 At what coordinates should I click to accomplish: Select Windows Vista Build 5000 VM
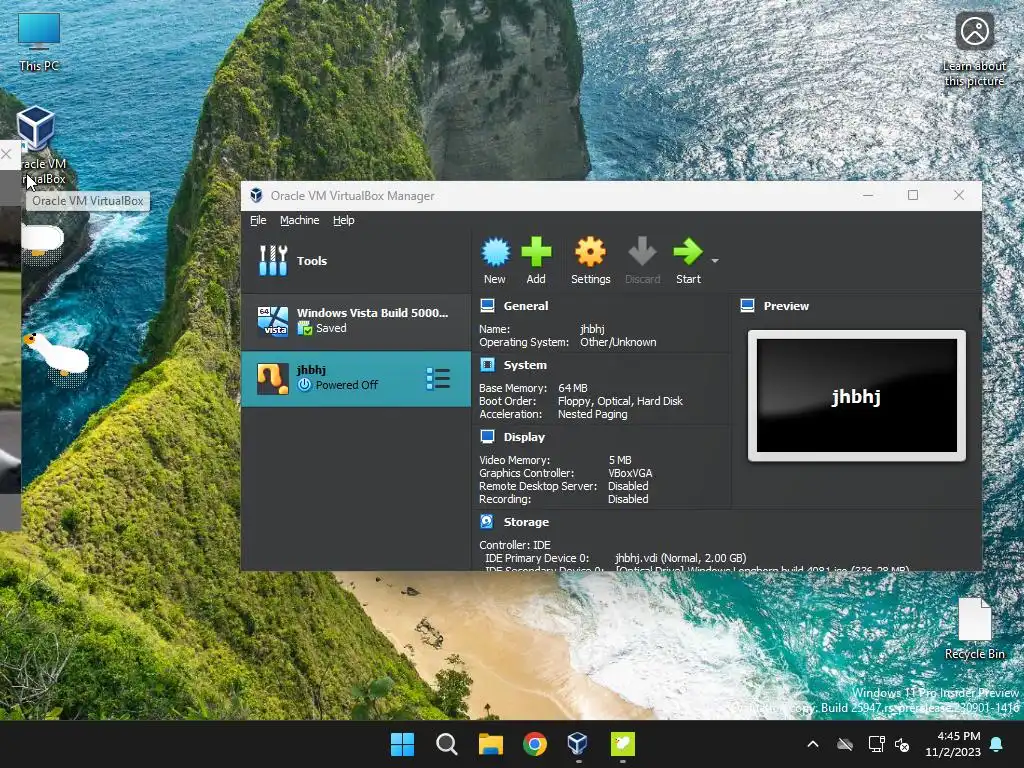point(356,321)
